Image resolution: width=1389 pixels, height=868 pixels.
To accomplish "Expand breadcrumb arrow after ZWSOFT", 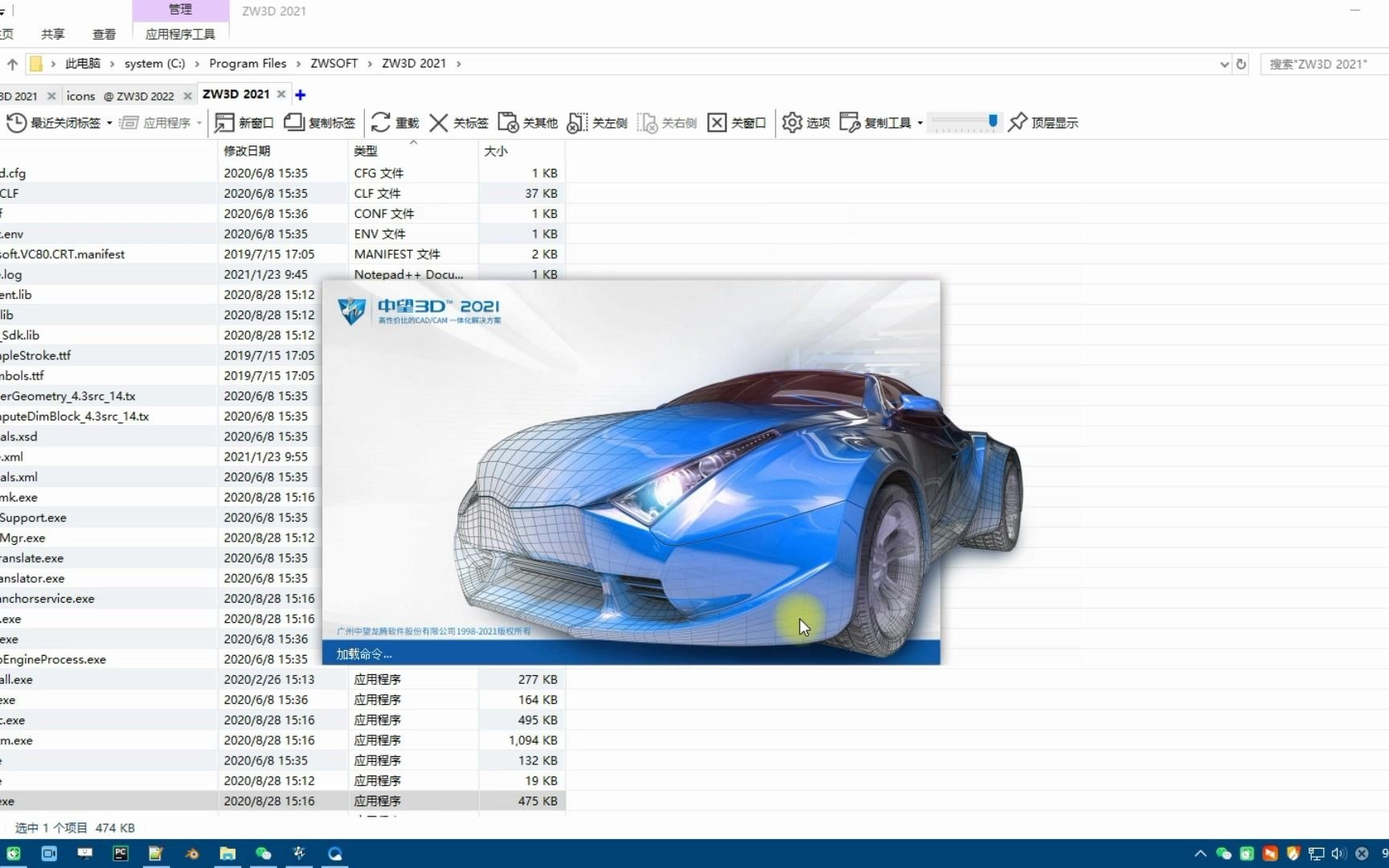I will (370, 63).
